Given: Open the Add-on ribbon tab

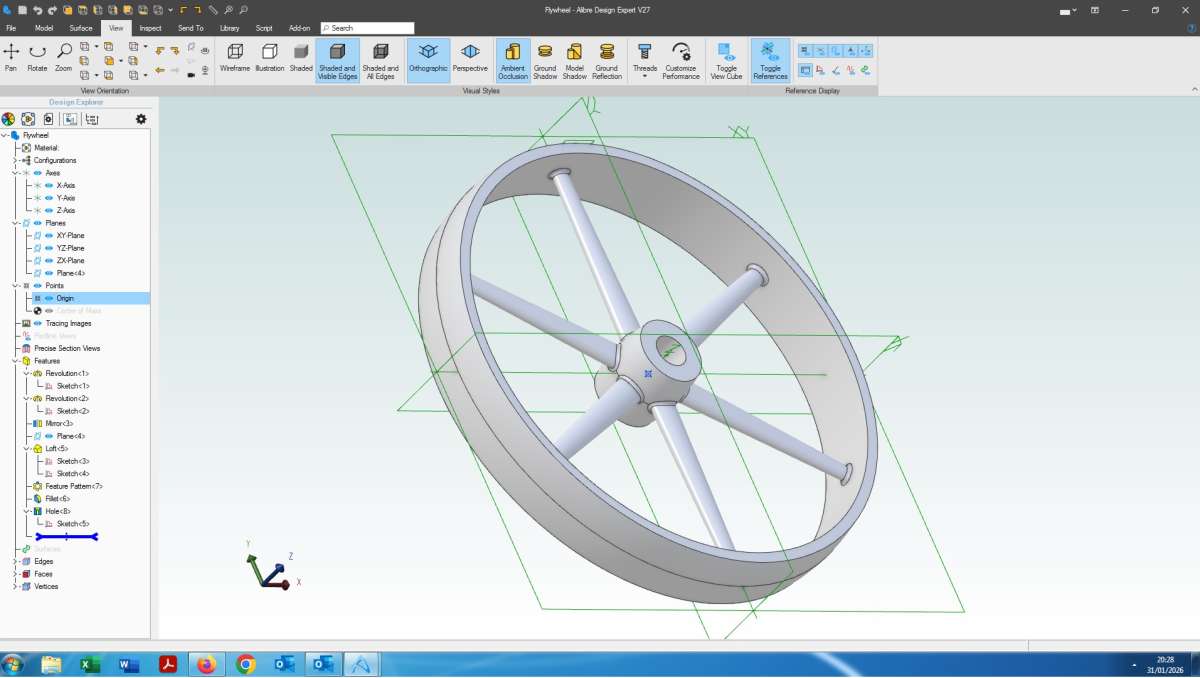Looking at the screenshot, I should pos(299,28).
